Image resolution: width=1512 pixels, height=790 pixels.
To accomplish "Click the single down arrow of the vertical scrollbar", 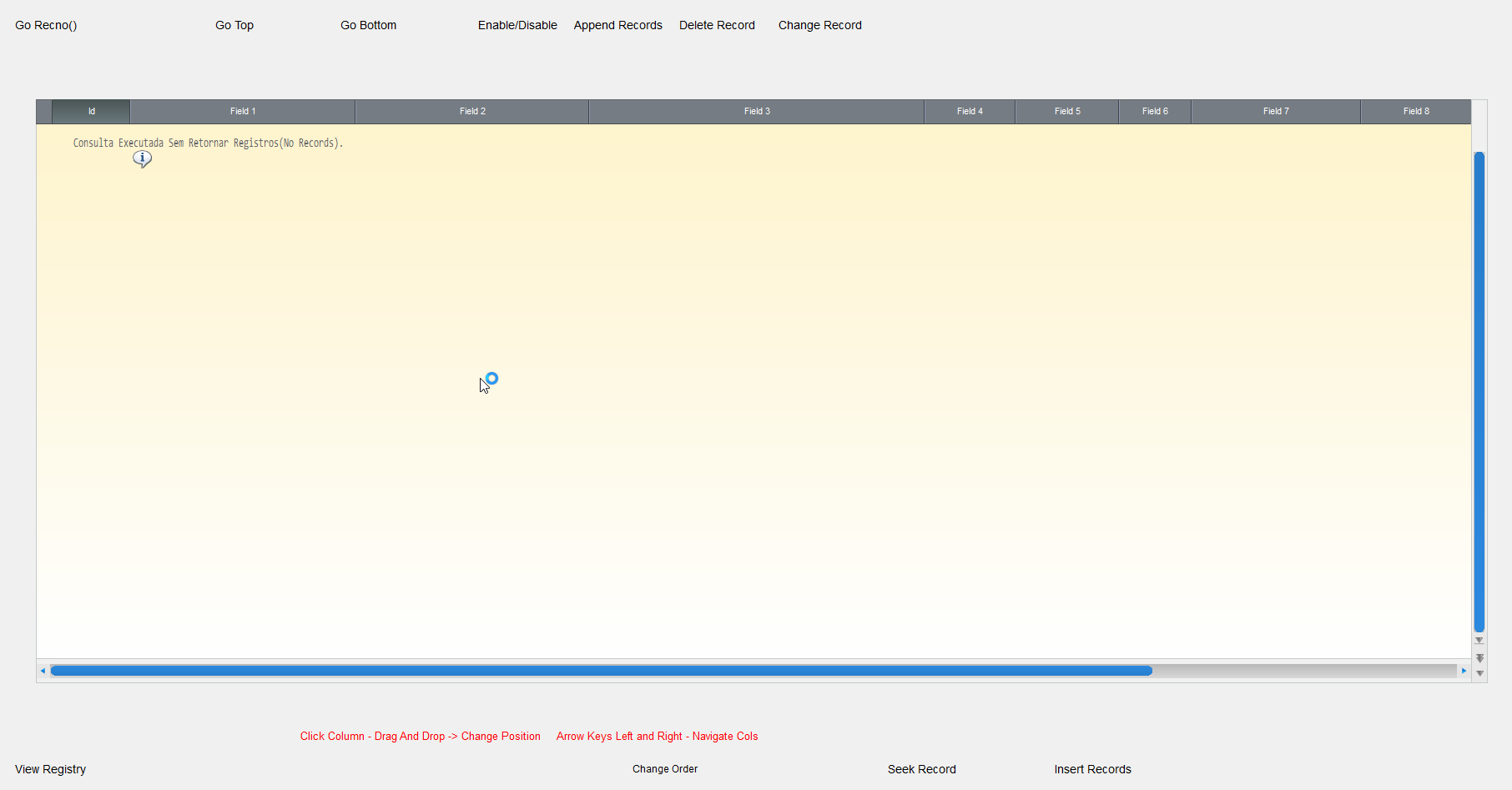I will pos(1479,673).
